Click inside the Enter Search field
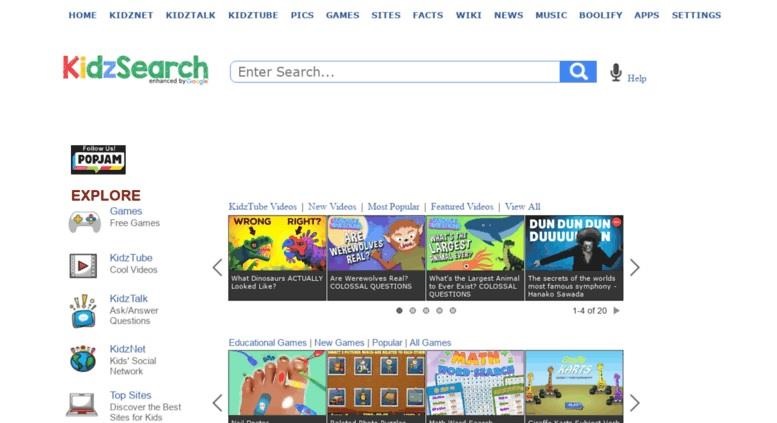 coord(395,72)
